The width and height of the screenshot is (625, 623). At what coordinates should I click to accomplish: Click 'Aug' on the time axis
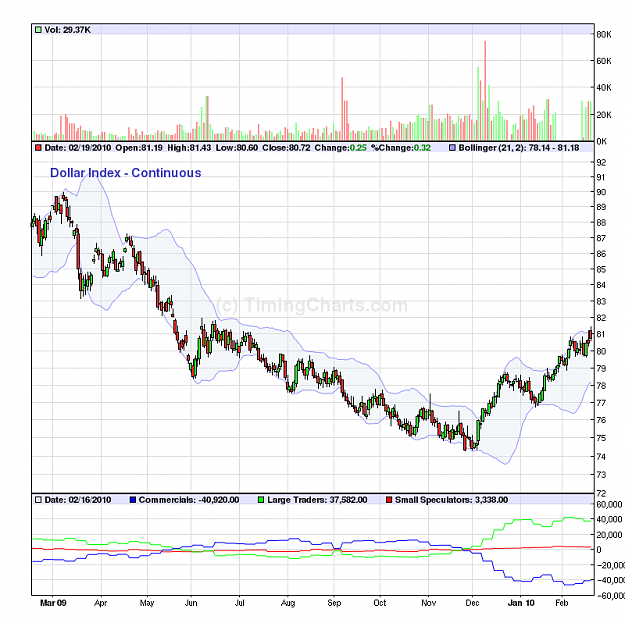[x=288, y=603]
